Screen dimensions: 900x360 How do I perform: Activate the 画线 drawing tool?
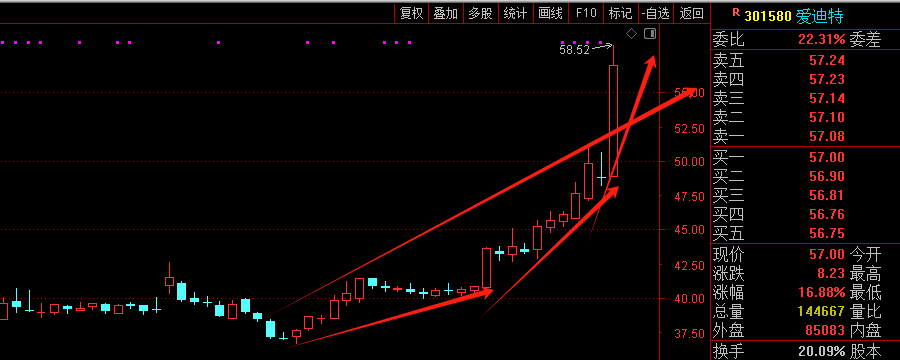550,14
